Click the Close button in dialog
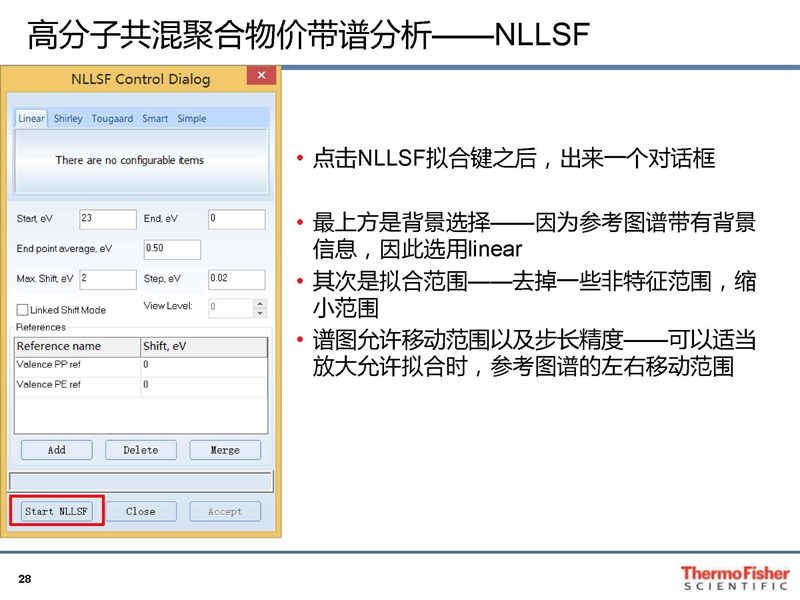 point(141,511)
